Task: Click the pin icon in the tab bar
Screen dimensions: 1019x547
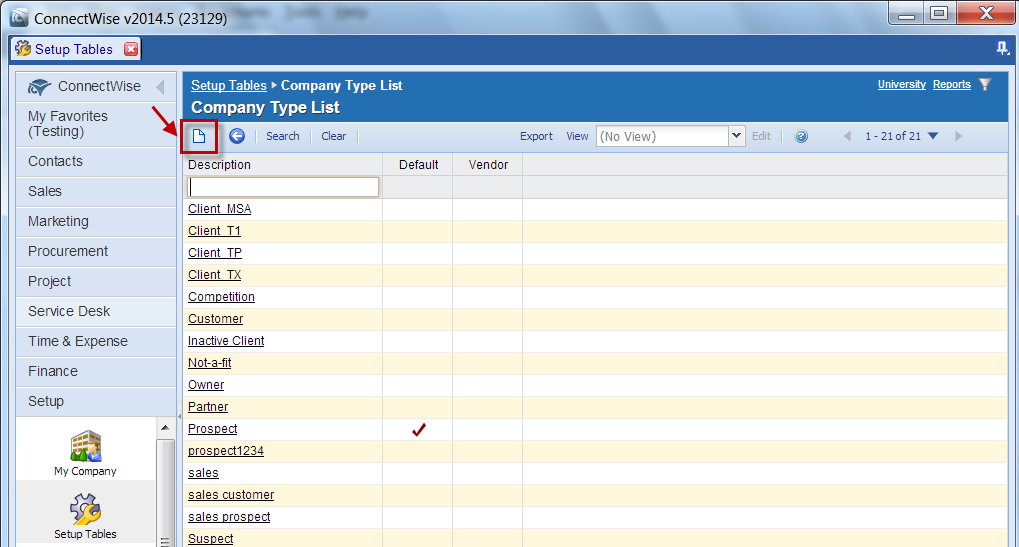Action: (x=1002, y=48)
